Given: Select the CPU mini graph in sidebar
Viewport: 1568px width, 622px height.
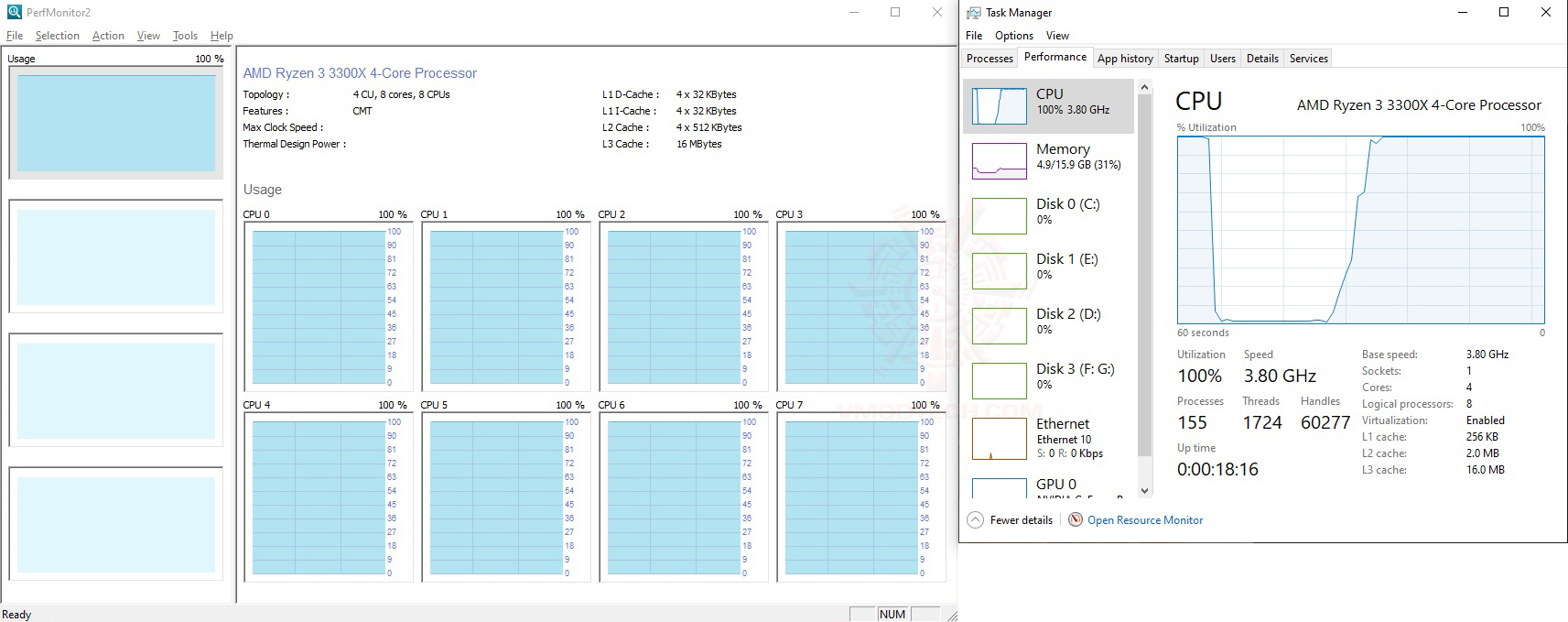Looking at the screenshot, I should [x=999, y=106].
